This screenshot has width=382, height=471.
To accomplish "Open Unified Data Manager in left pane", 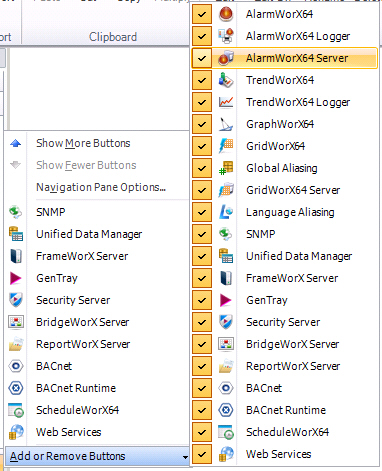I will [x=89, y=234].
